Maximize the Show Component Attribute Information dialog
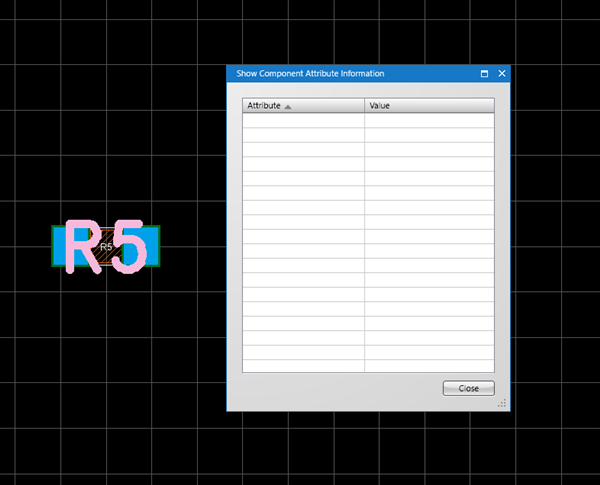600x485 pixels. point(484,73)
